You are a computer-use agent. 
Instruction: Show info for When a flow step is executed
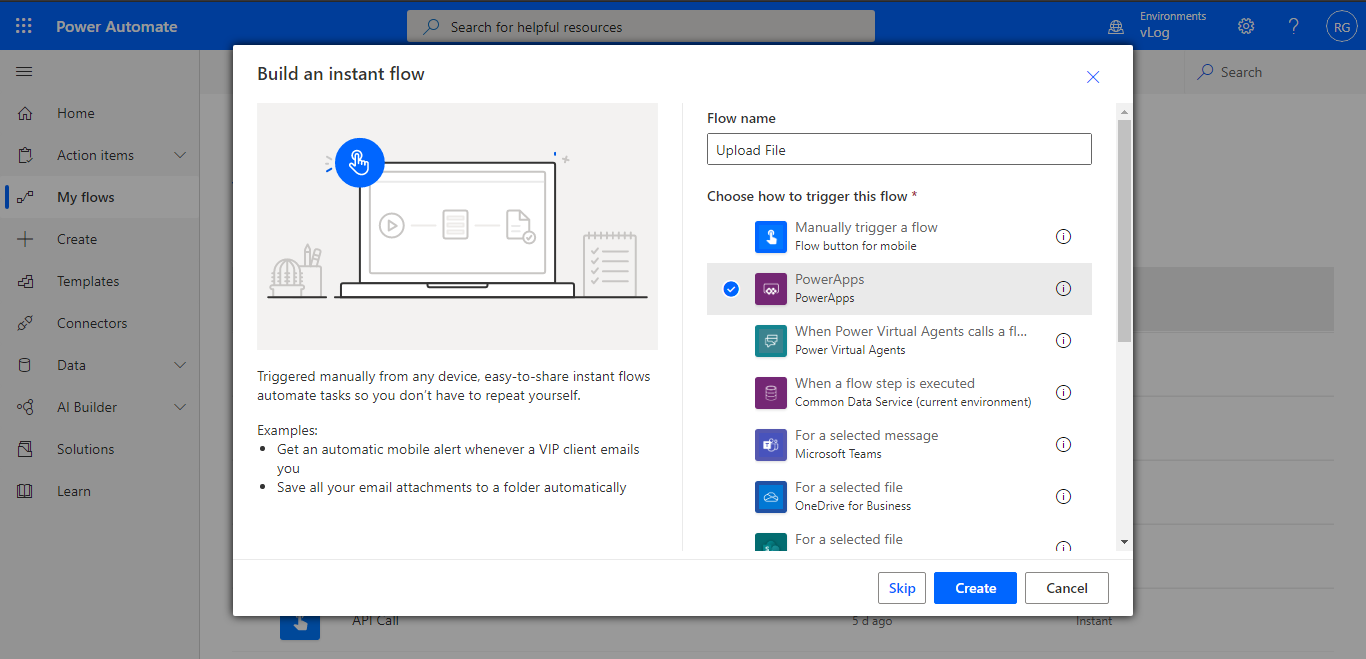coord(1063,393)
